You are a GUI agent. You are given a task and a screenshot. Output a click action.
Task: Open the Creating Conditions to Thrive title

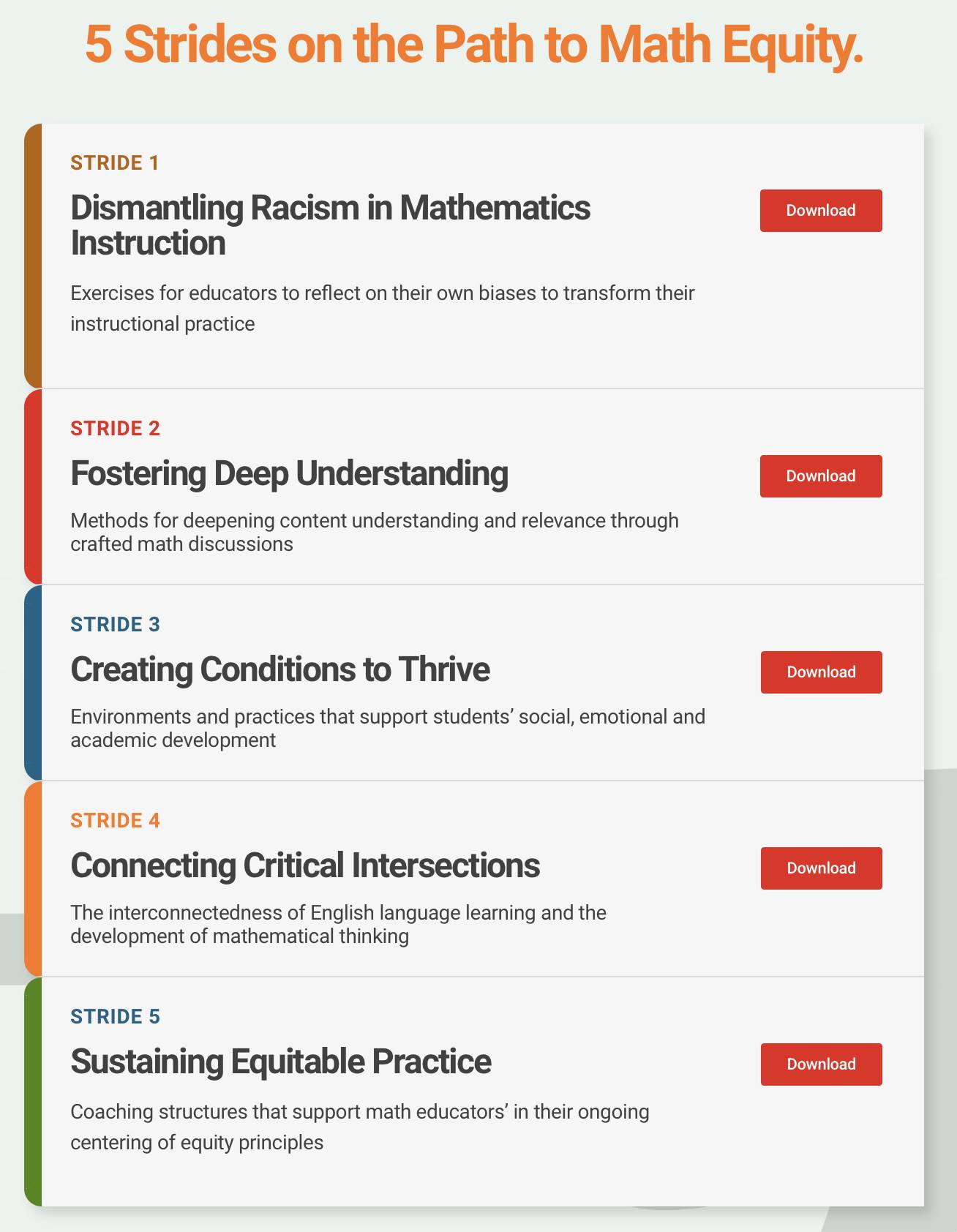click(280, 669)
